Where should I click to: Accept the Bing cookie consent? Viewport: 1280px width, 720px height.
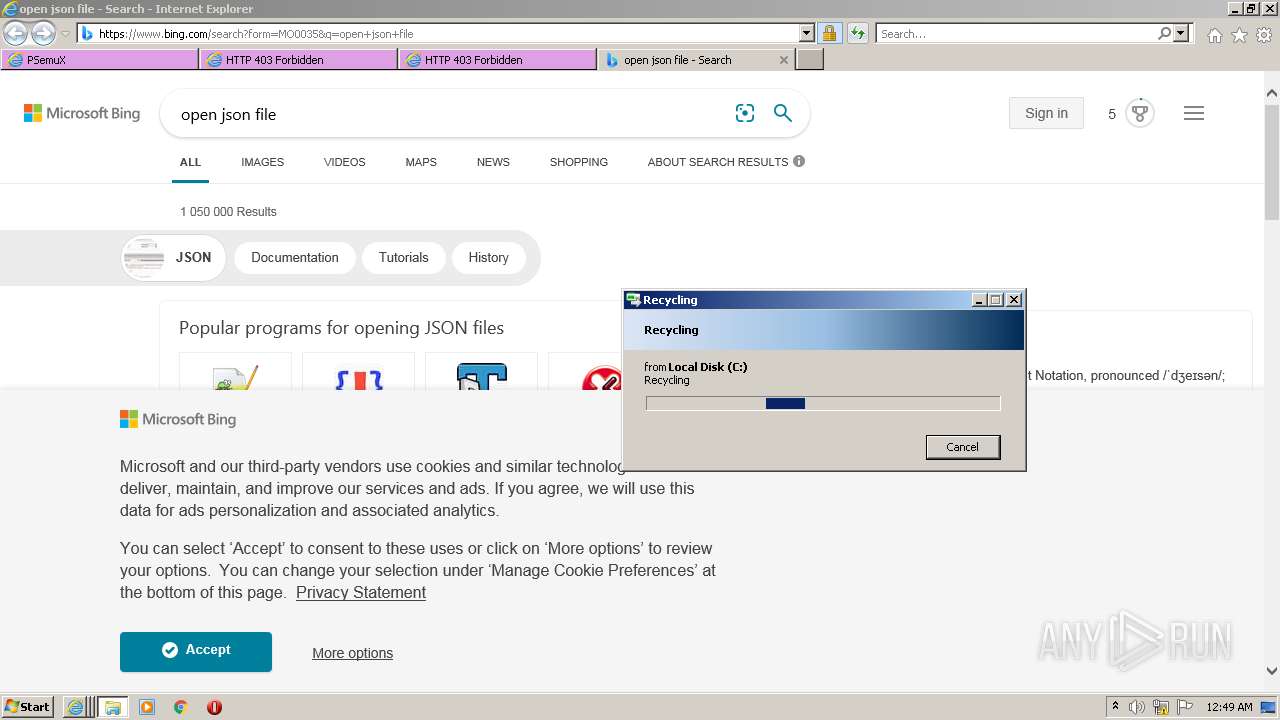tap(196, 651)
